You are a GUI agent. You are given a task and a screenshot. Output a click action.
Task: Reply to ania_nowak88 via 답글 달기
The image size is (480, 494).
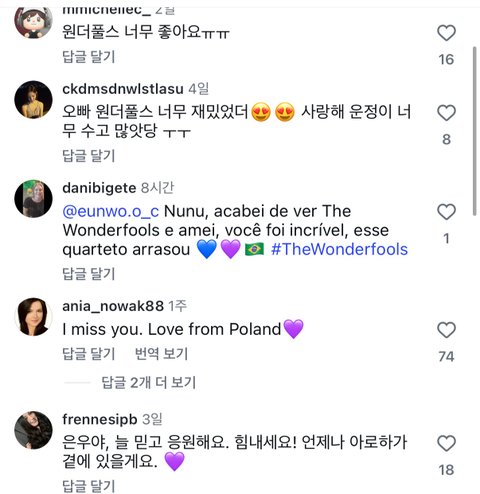pyautogui.click(x=89, y=353)
